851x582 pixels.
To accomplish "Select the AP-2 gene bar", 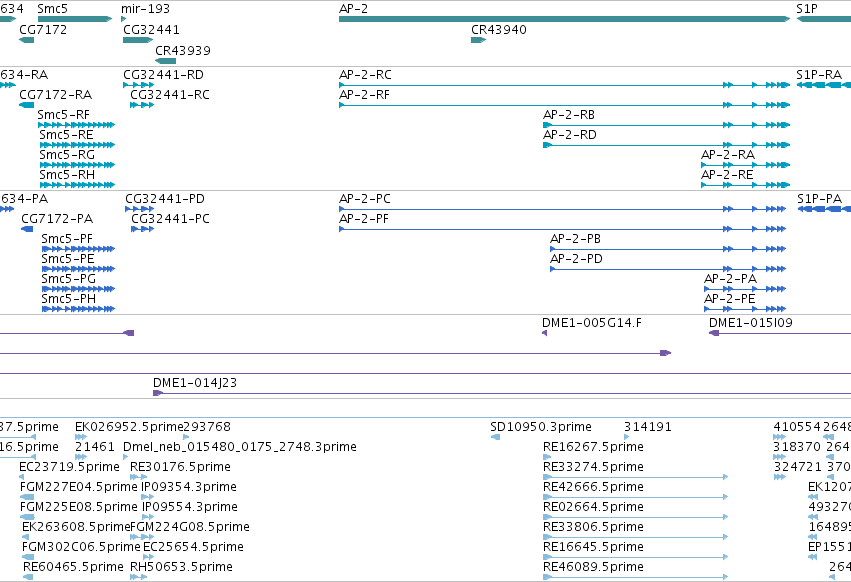I will pos(564,19).
